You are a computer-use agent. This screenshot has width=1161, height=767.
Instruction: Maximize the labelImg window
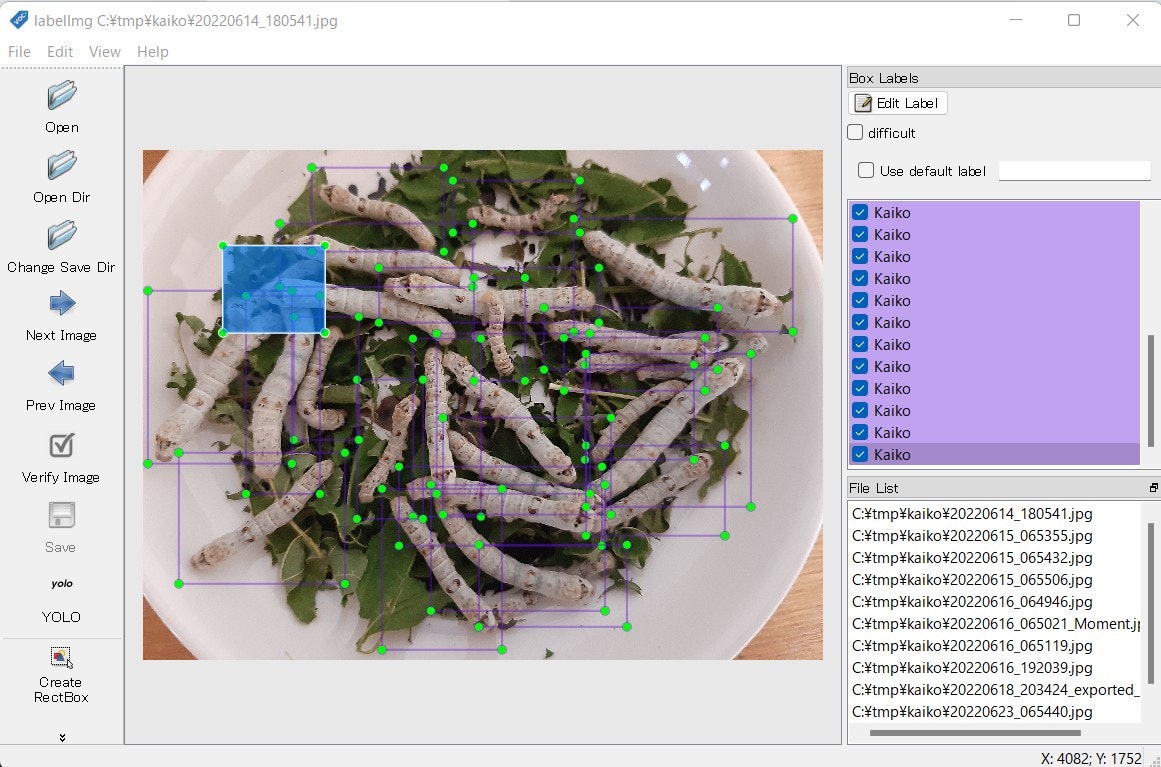click(x=1074, y=20)
